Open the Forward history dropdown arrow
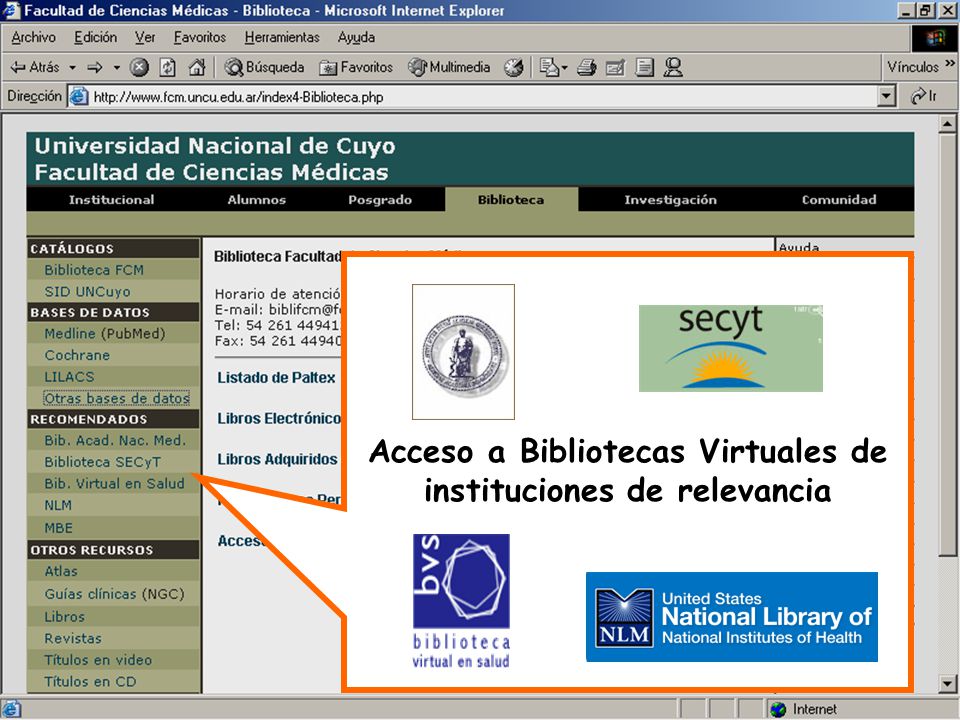The image size is (960, 720). point(116,67)
